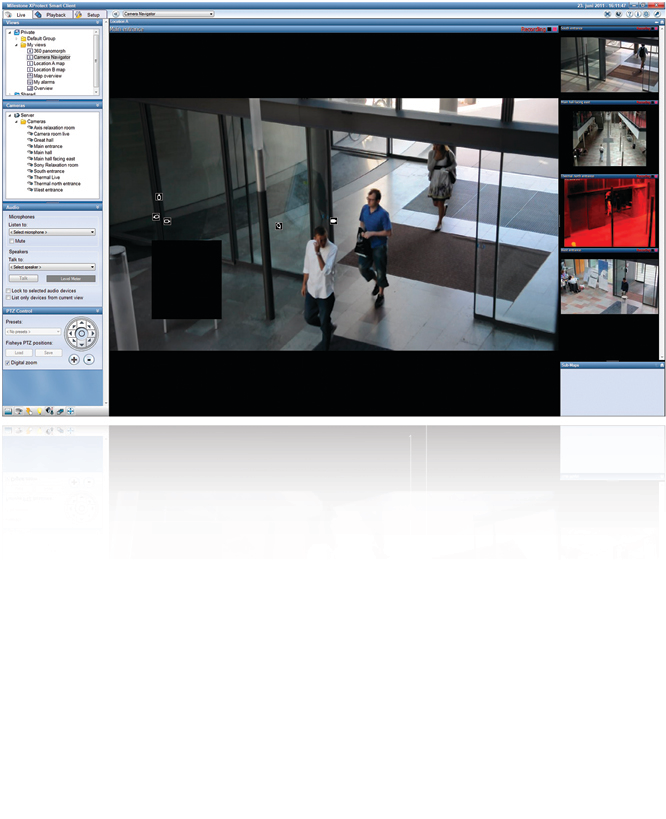Screen dimensions: 666x819
Task: Check Lock to selected audio devices
Action: pos(9,291)
